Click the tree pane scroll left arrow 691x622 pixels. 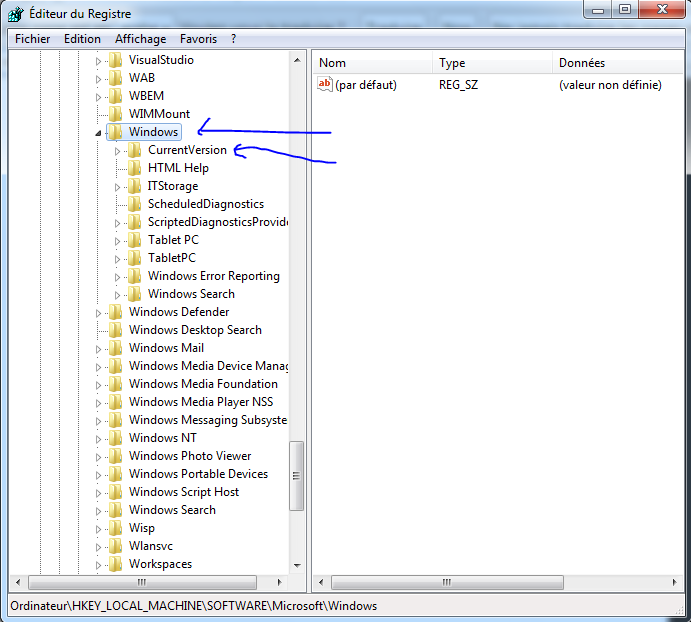click(x=18, y=582)
